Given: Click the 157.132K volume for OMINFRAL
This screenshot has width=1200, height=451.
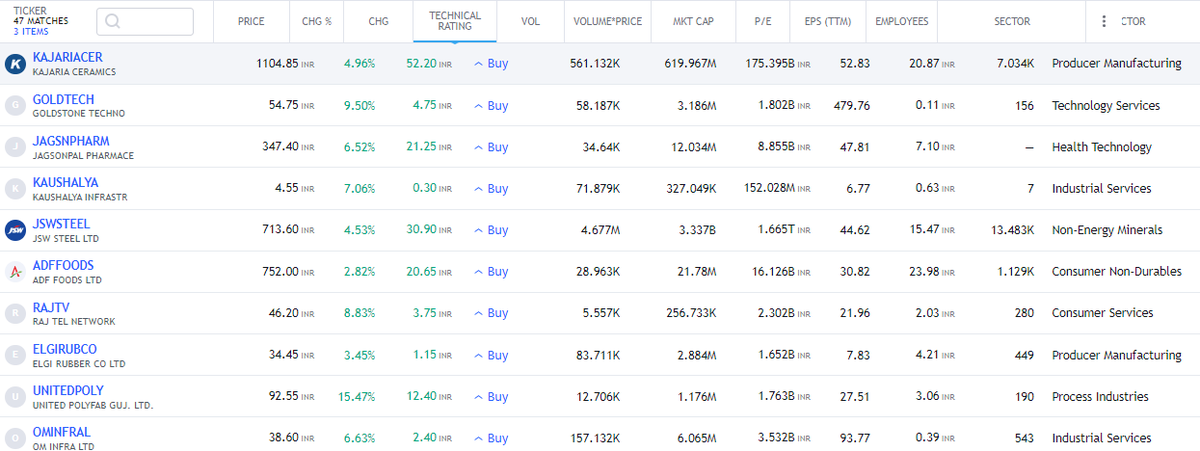Looking at the screenshot, I should click(594, 438).
